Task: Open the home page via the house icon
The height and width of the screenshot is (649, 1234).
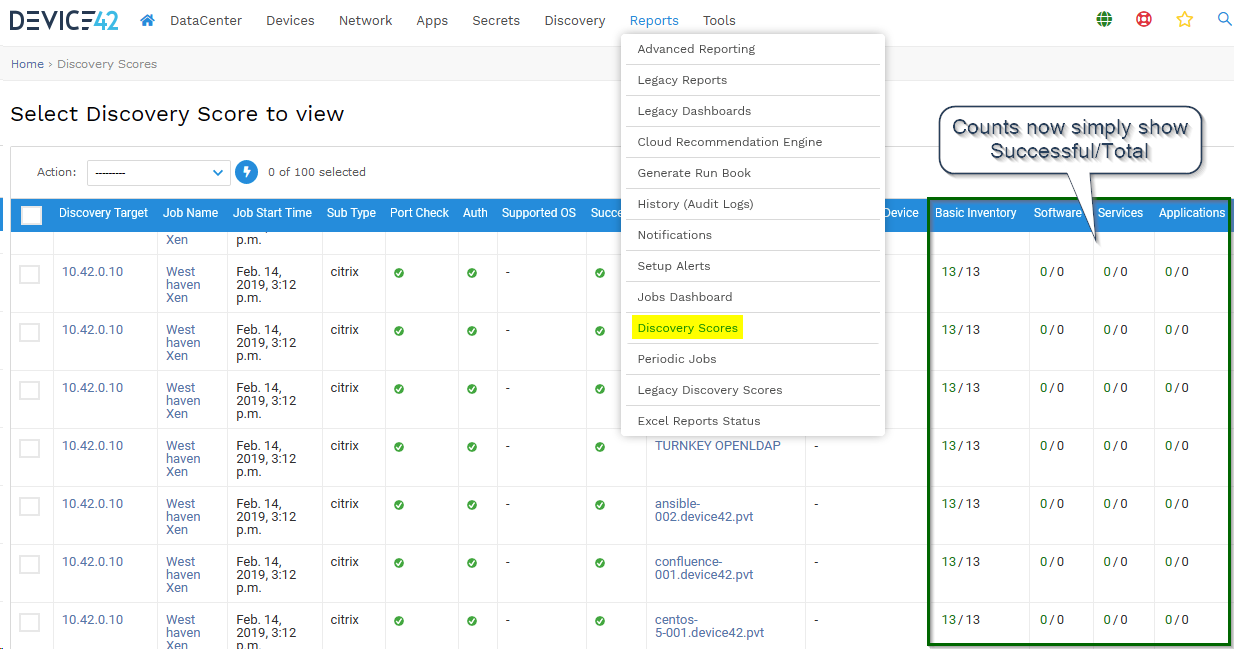Action: point(146,19)
